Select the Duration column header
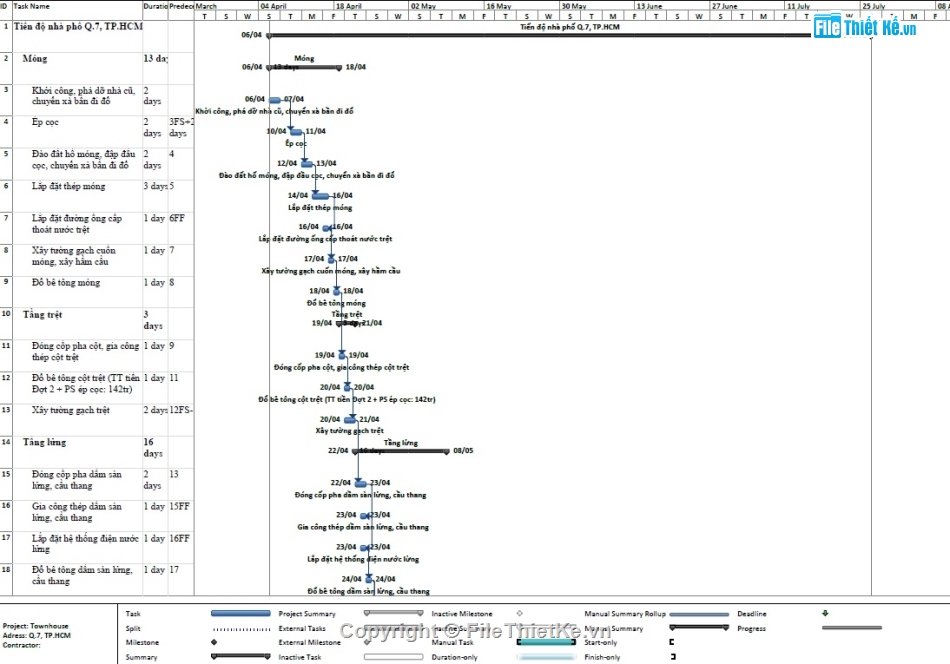 pyautogui.click(x=156, y=6)
